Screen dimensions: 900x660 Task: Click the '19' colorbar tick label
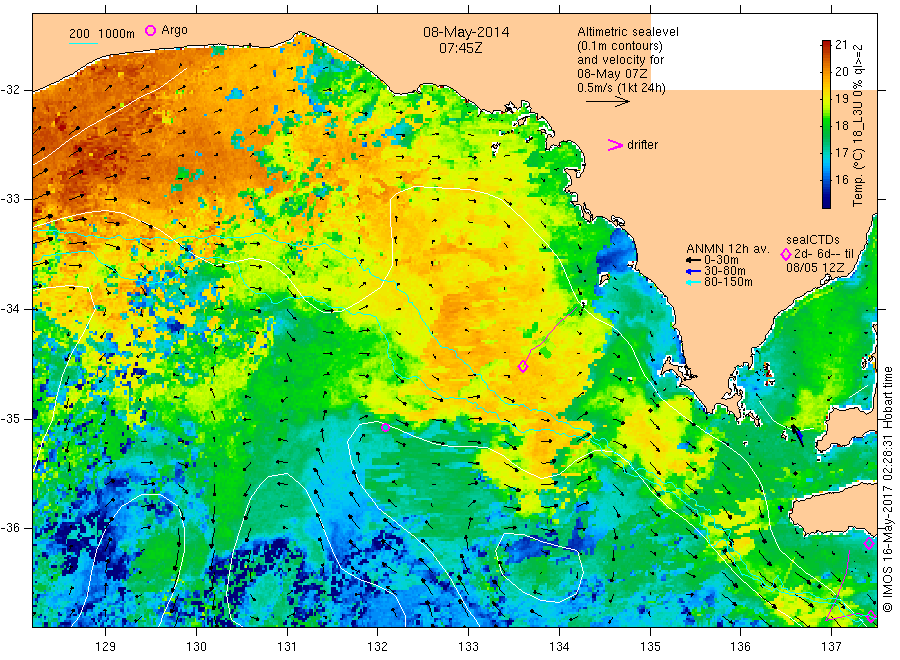[841, 98]
